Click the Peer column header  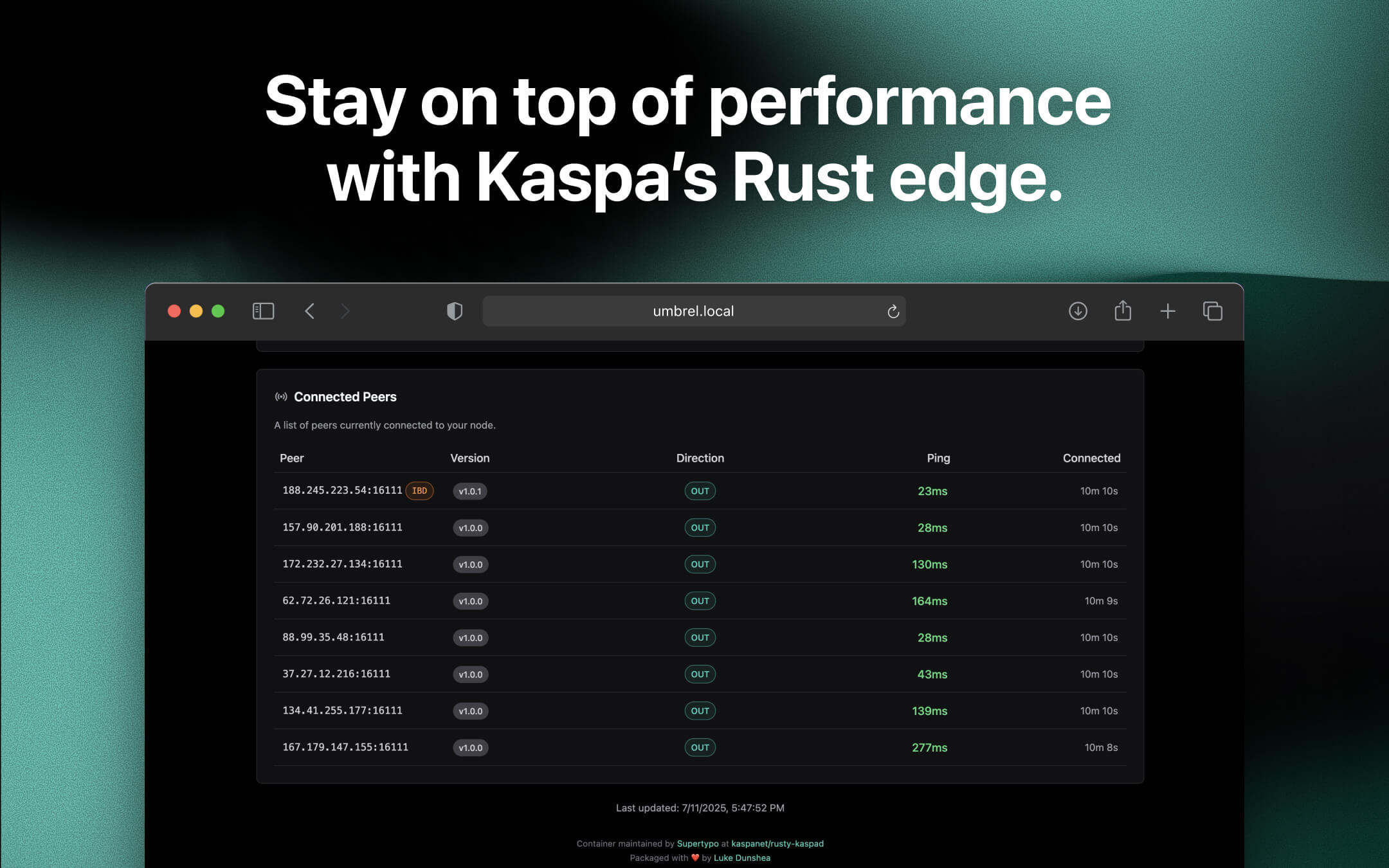pos(291,458)
